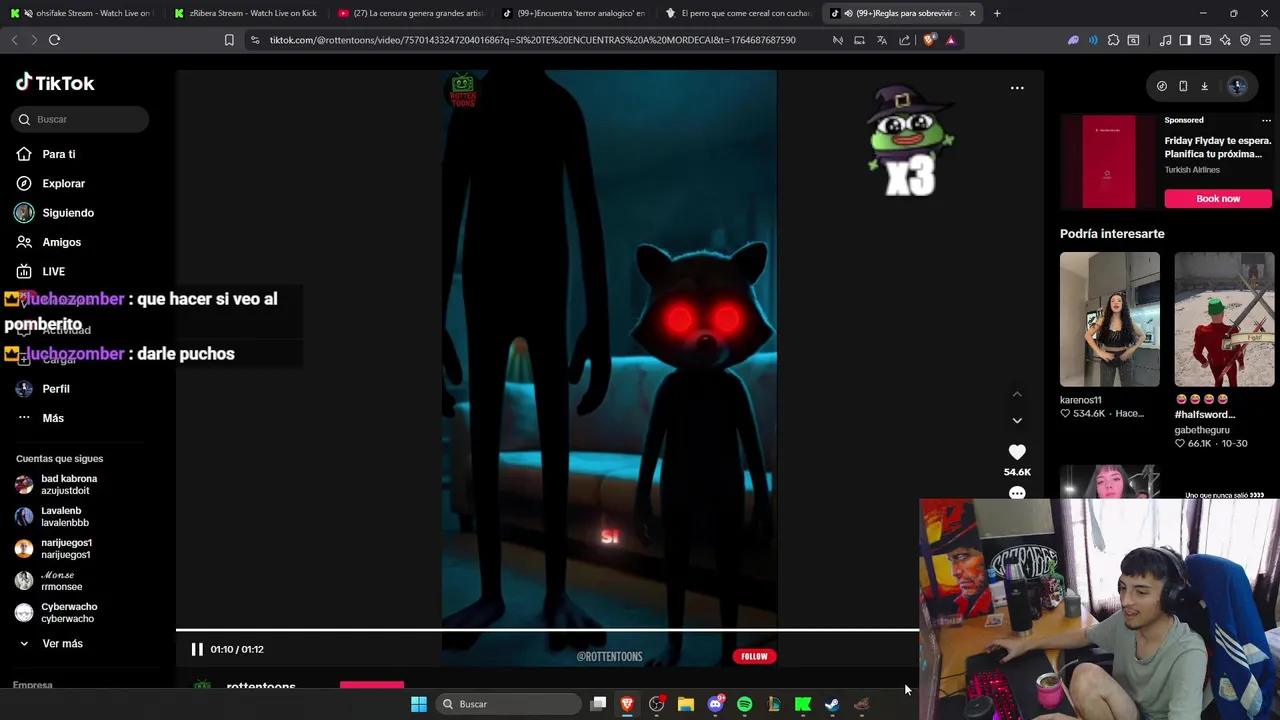
Task: Open a new browser tab
Action: coord(997,13)
